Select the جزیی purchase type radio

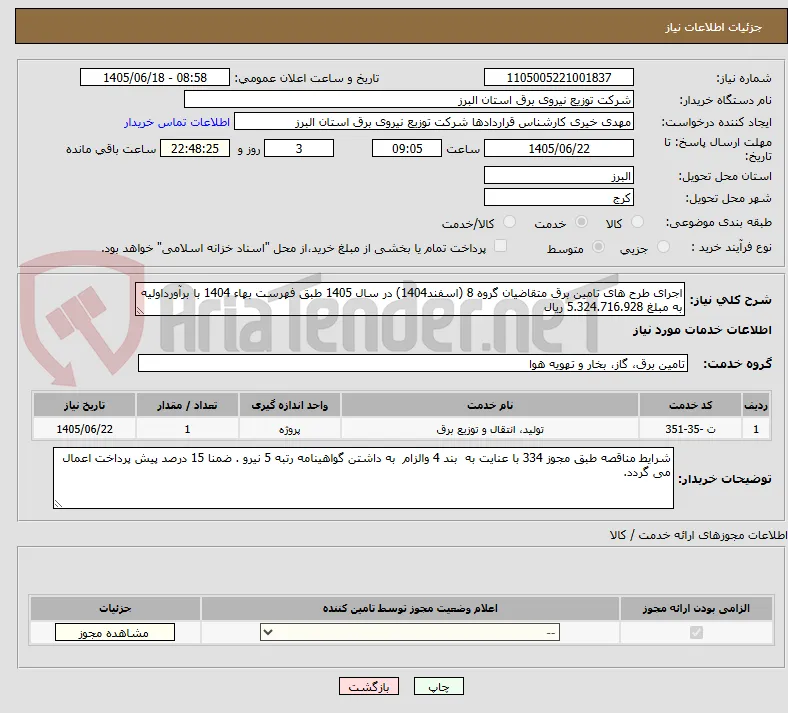click(x=663, y=246)
